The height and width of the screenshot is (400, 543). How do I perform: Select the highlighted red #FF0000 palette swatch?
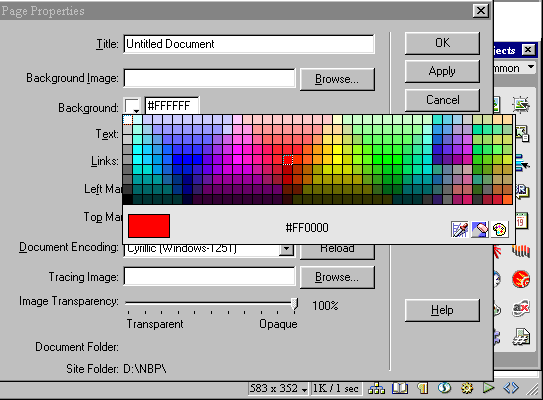(x=288, y=160)
